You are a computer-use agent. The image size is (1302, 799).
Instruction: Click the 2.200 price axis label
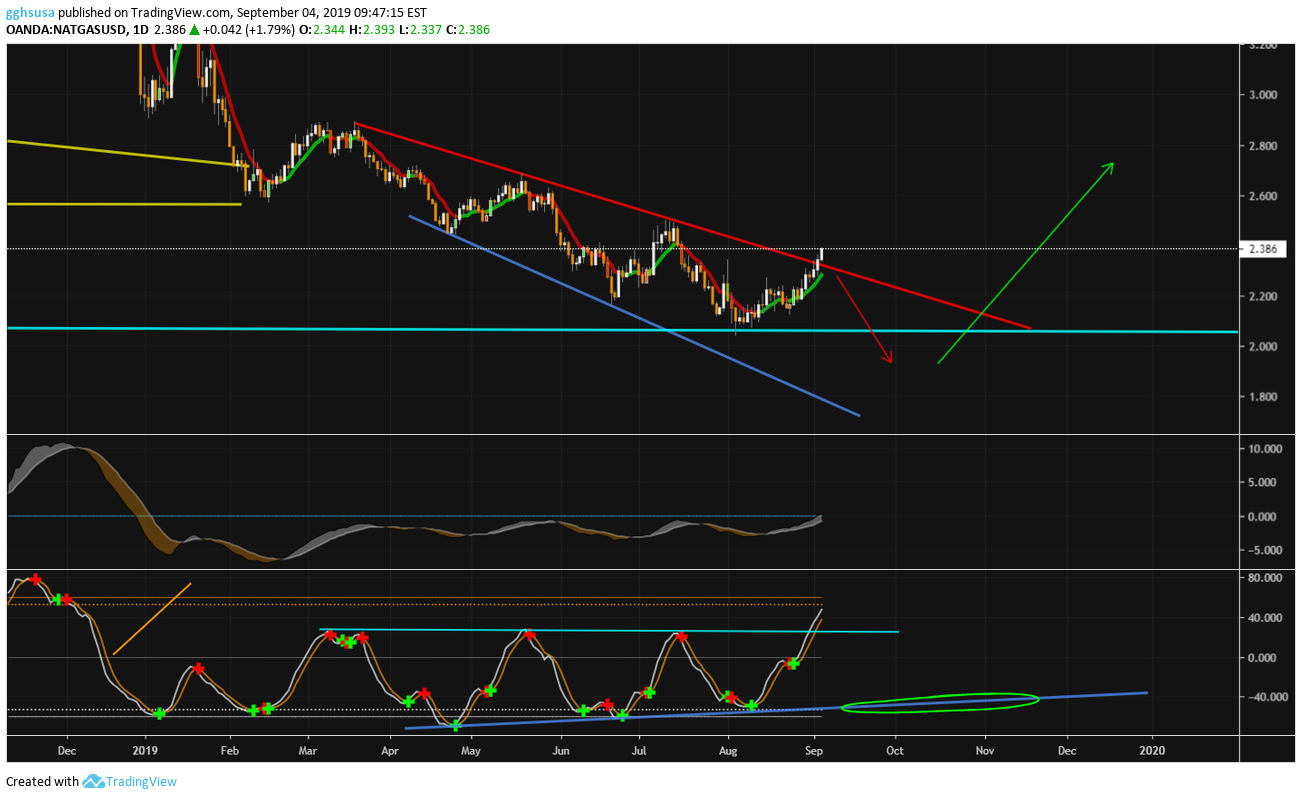coord(1264,297)
